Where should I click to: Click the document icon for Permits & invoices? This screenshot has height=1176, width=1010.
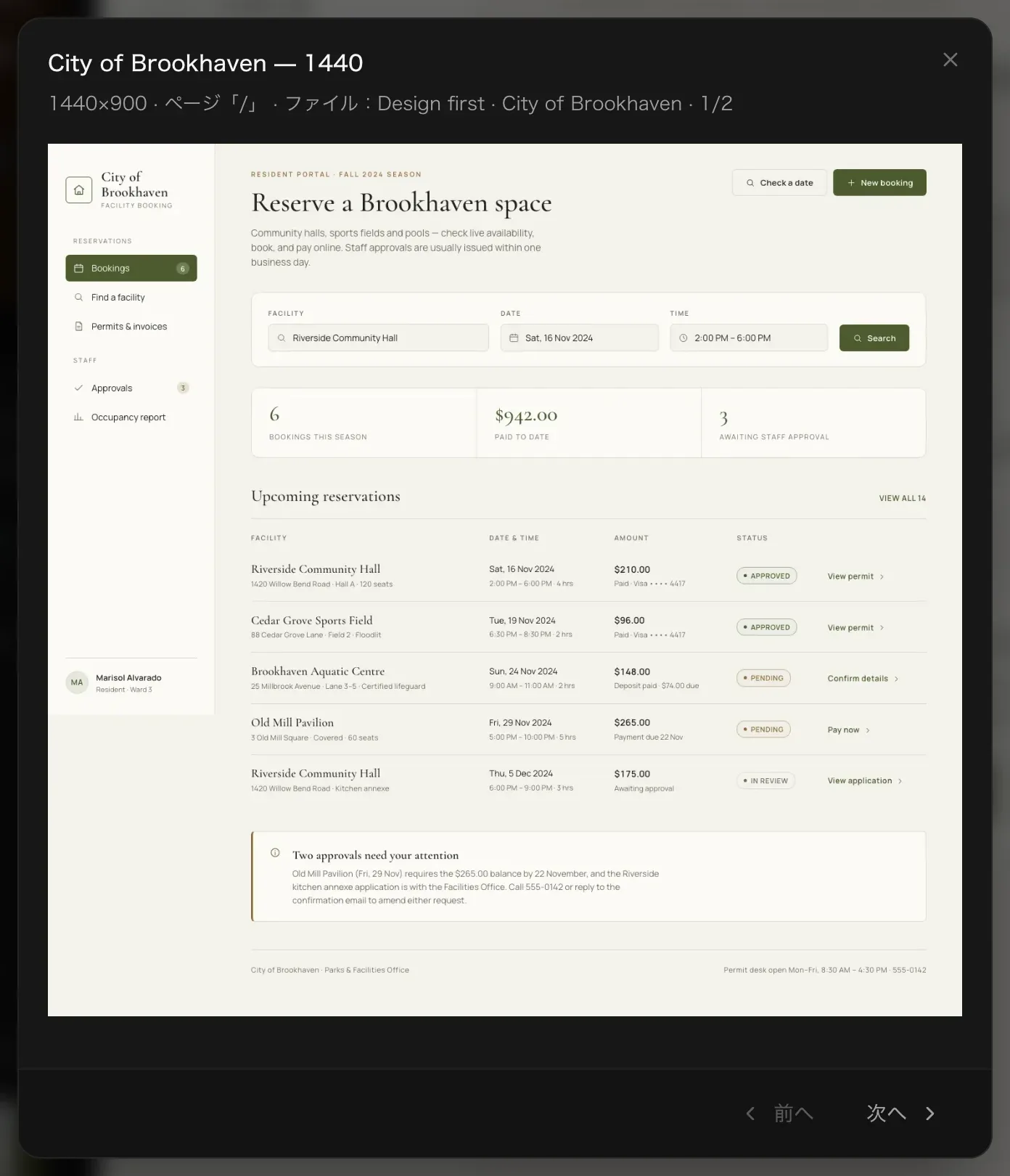[79, 327]
